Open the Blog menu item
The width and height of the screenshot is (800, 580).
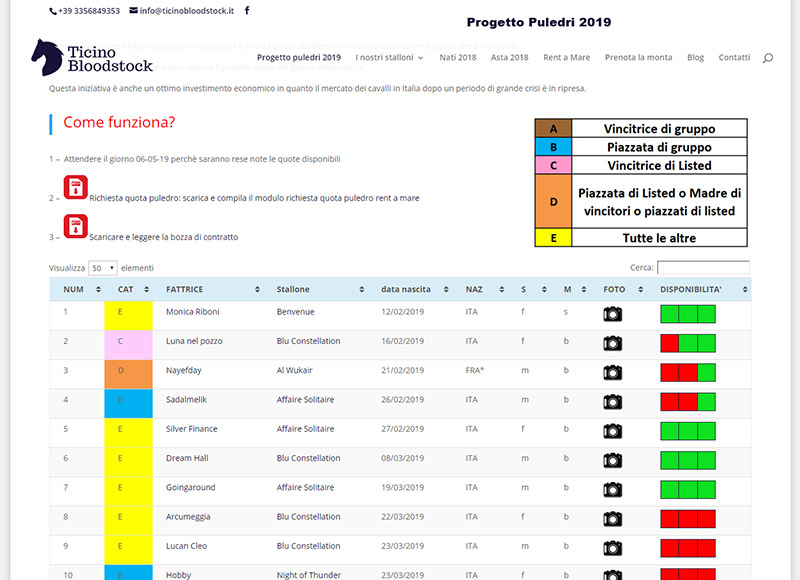695,58
